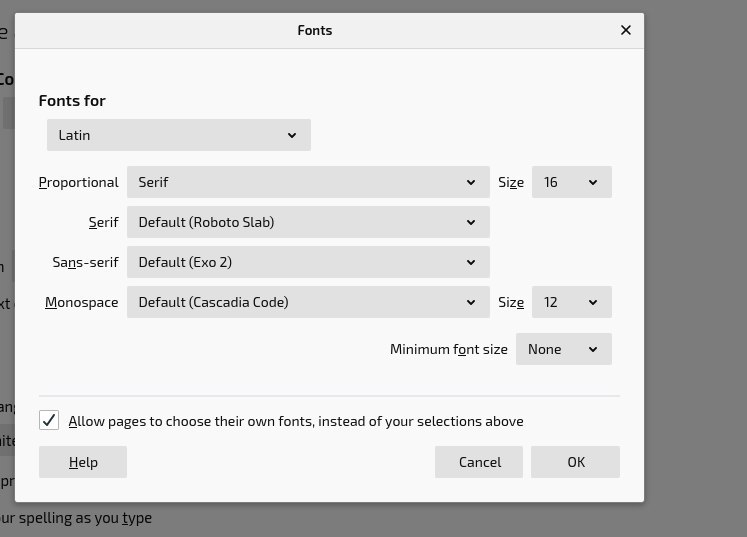The width and height of the screenshot is (747, 537).
Task: Open the Fonts for Latin dropdown
Action: coord(179,135)
